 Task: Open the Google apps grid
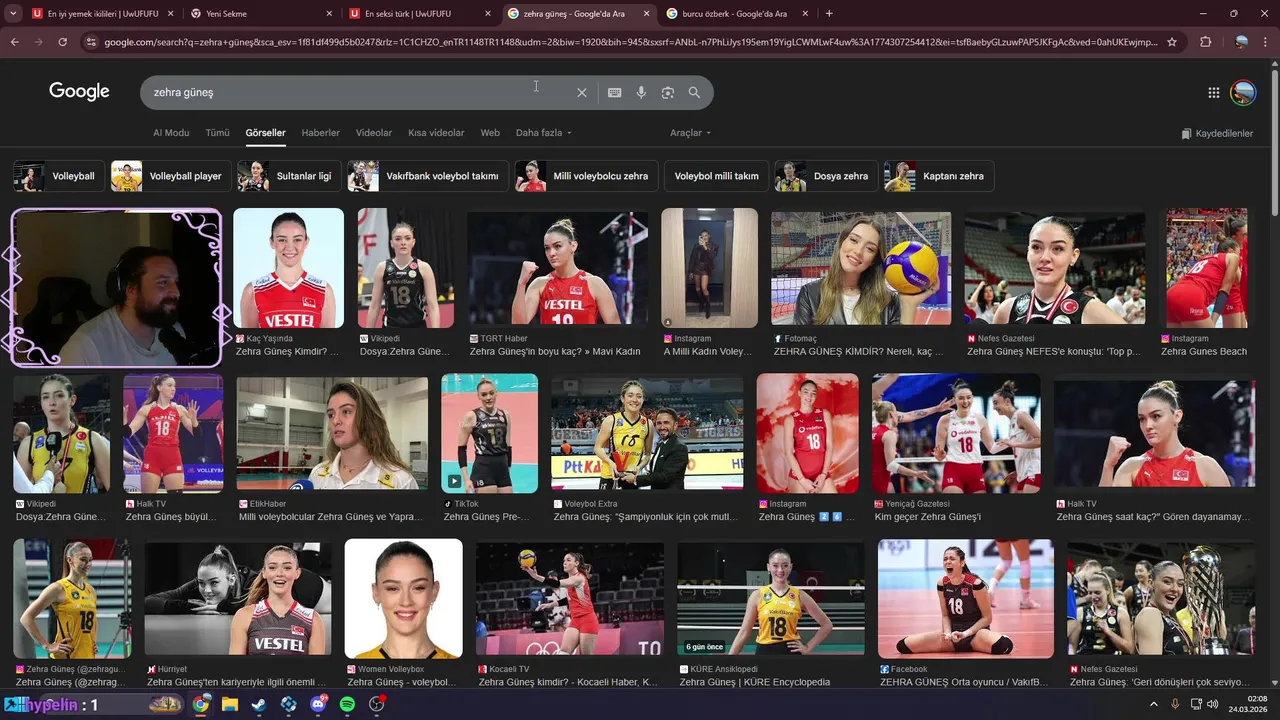[1213, 92]
